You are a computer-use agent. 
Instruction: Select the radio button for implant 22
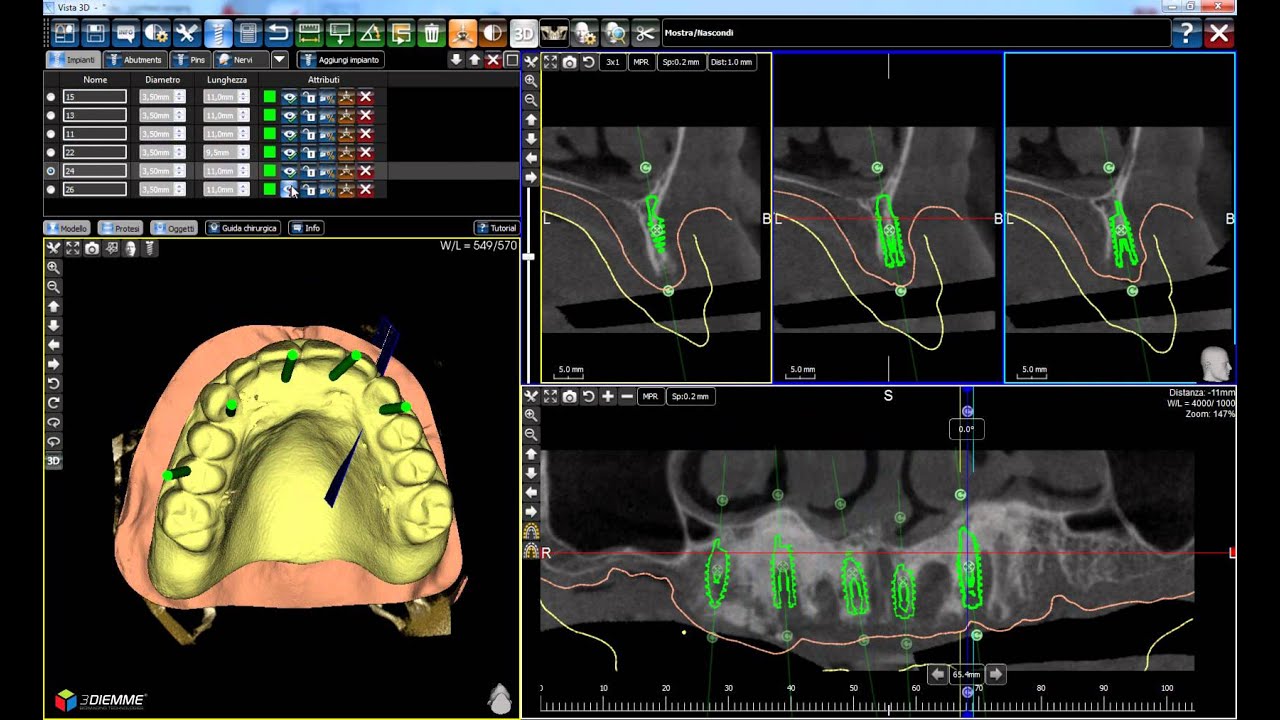tap(51, 152)
